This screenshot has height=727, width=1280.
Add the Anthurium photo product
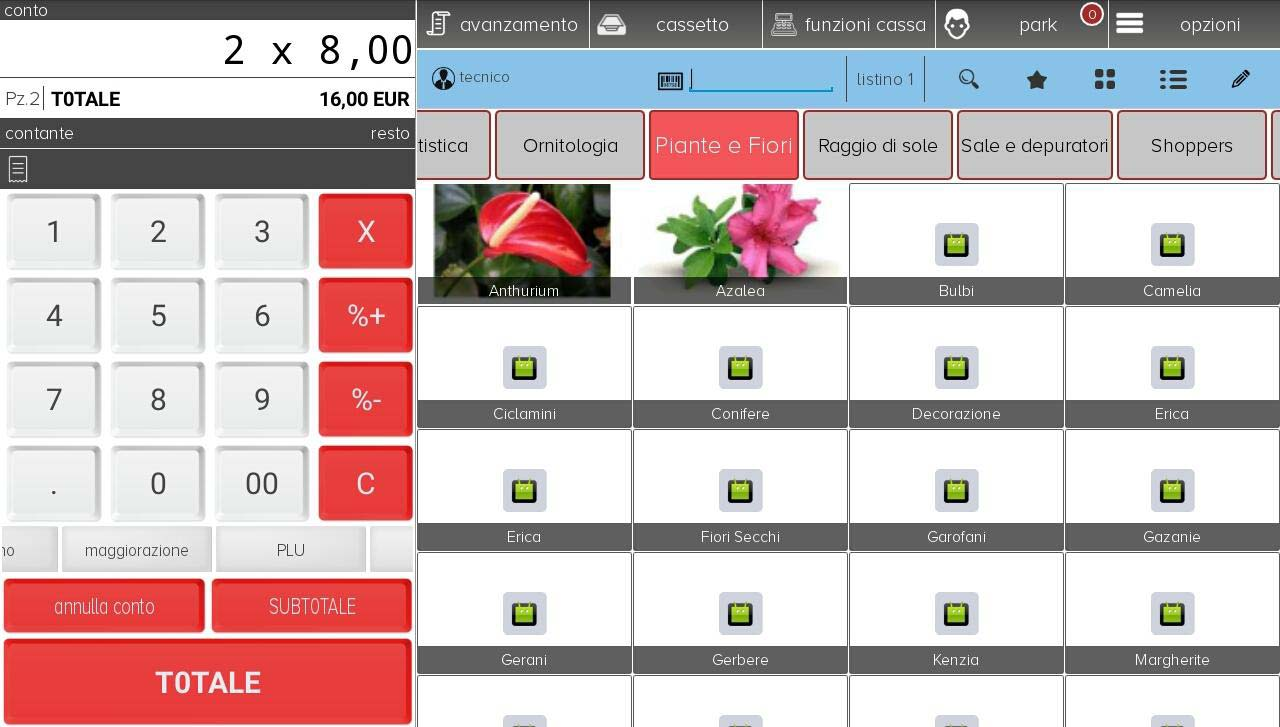coord(524,243)
